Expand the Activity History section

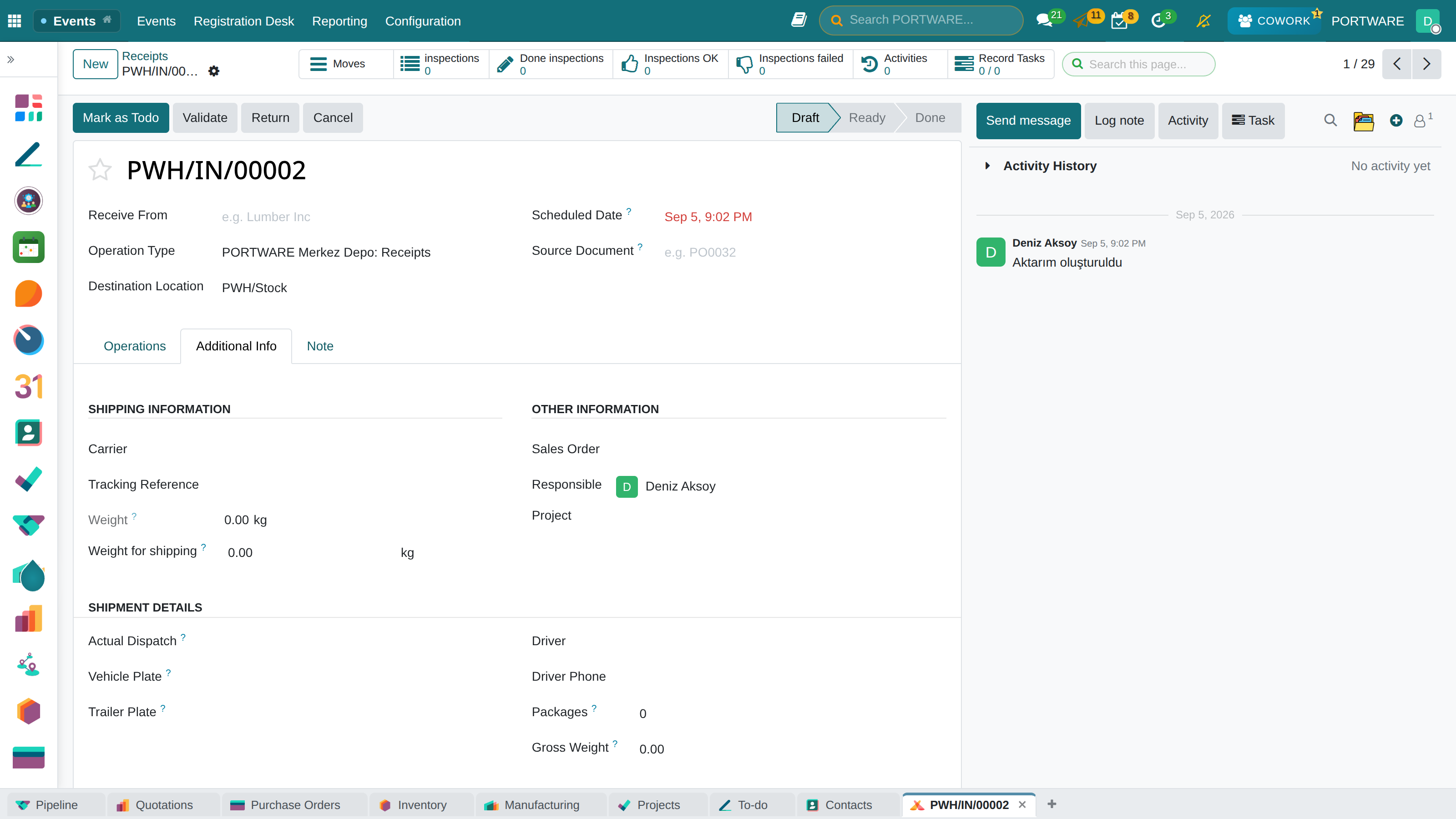(1050, 166)
